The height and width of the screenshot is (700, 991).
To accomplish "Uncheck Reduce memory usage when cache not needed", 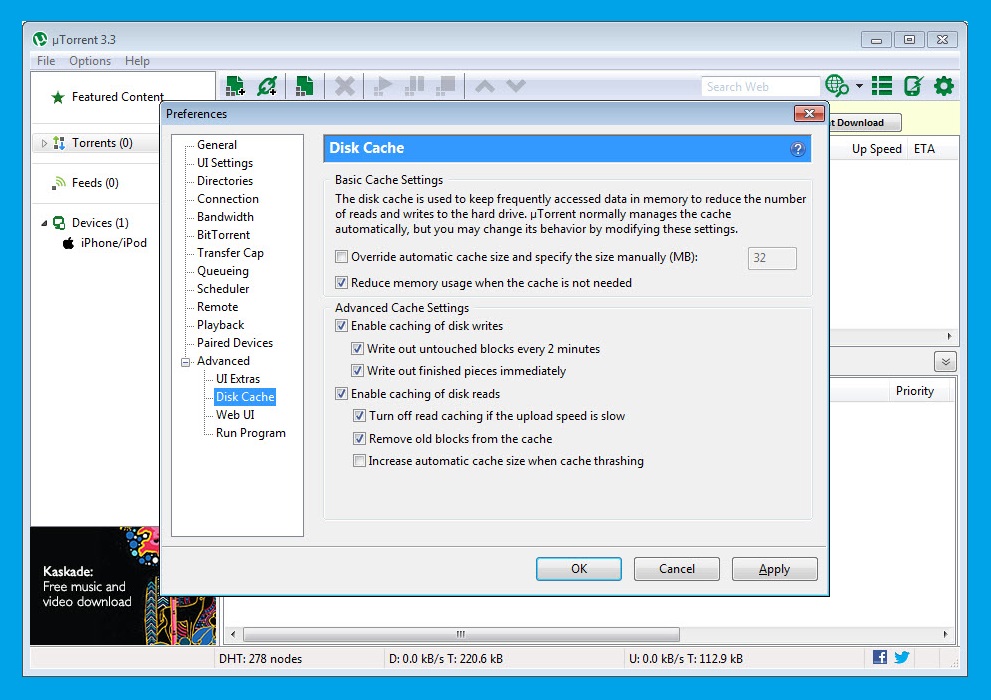I will point(341,282).
